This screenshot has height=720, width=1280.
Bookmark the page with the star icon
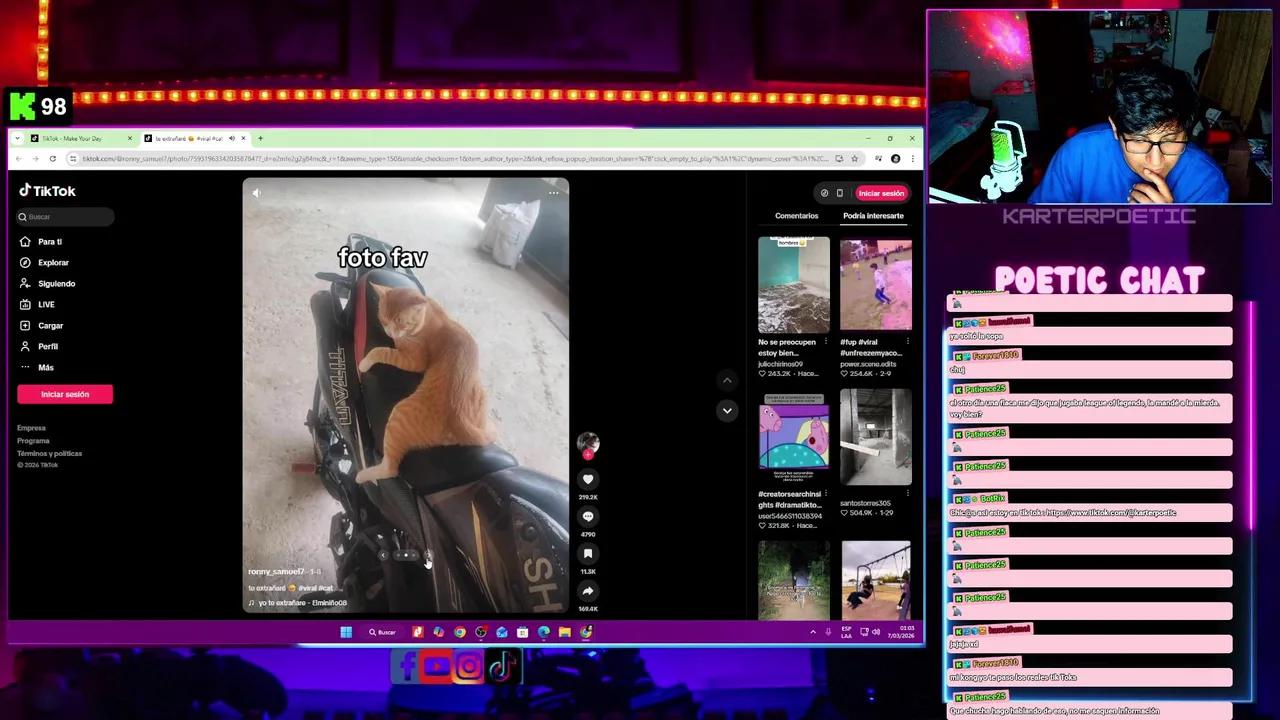854,159
